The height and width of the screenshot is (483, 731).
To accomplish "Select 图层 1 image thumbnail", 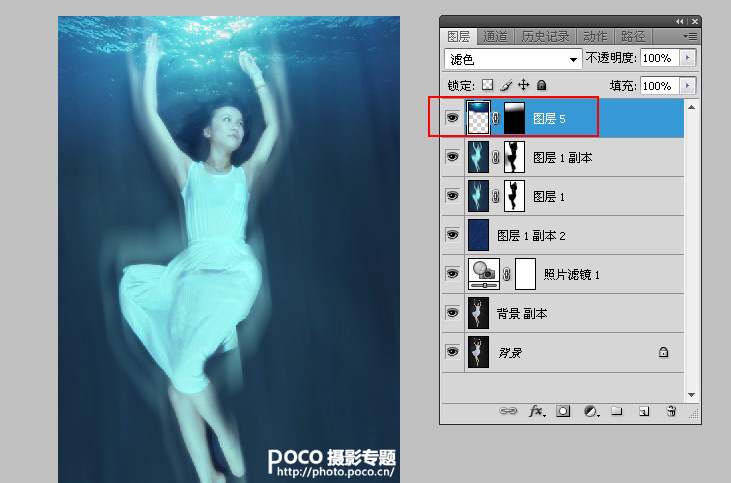I will [478, 197].
